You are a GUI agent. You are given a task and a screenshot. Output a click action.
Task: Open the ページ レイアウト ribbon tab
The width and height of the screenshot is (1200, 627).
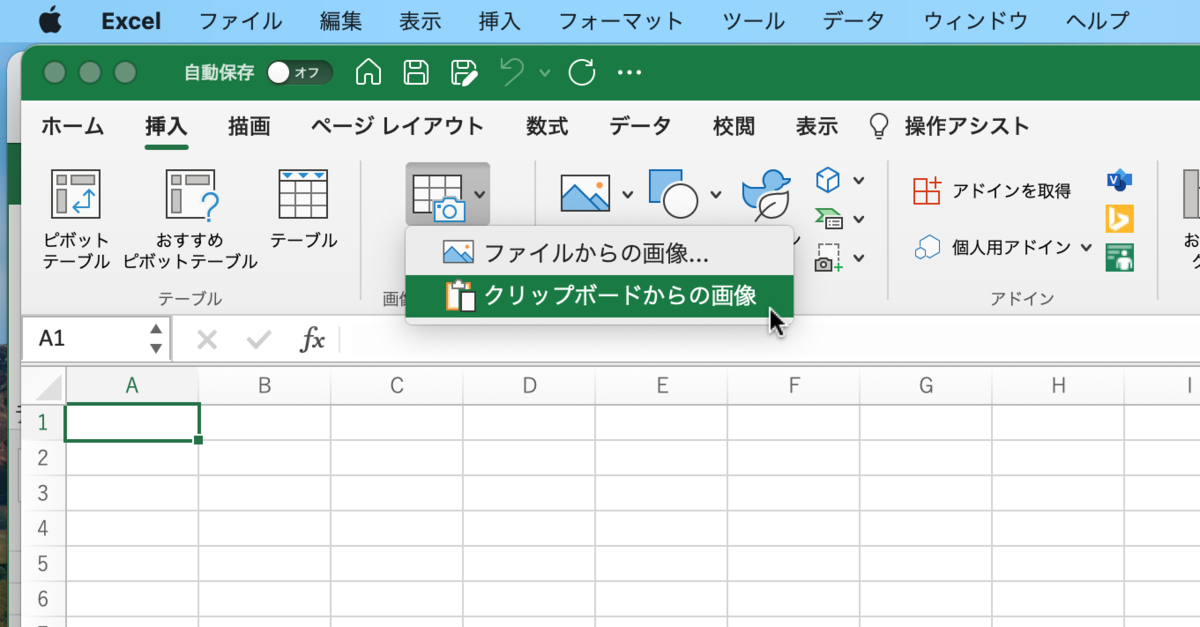[x=397, y=126]
